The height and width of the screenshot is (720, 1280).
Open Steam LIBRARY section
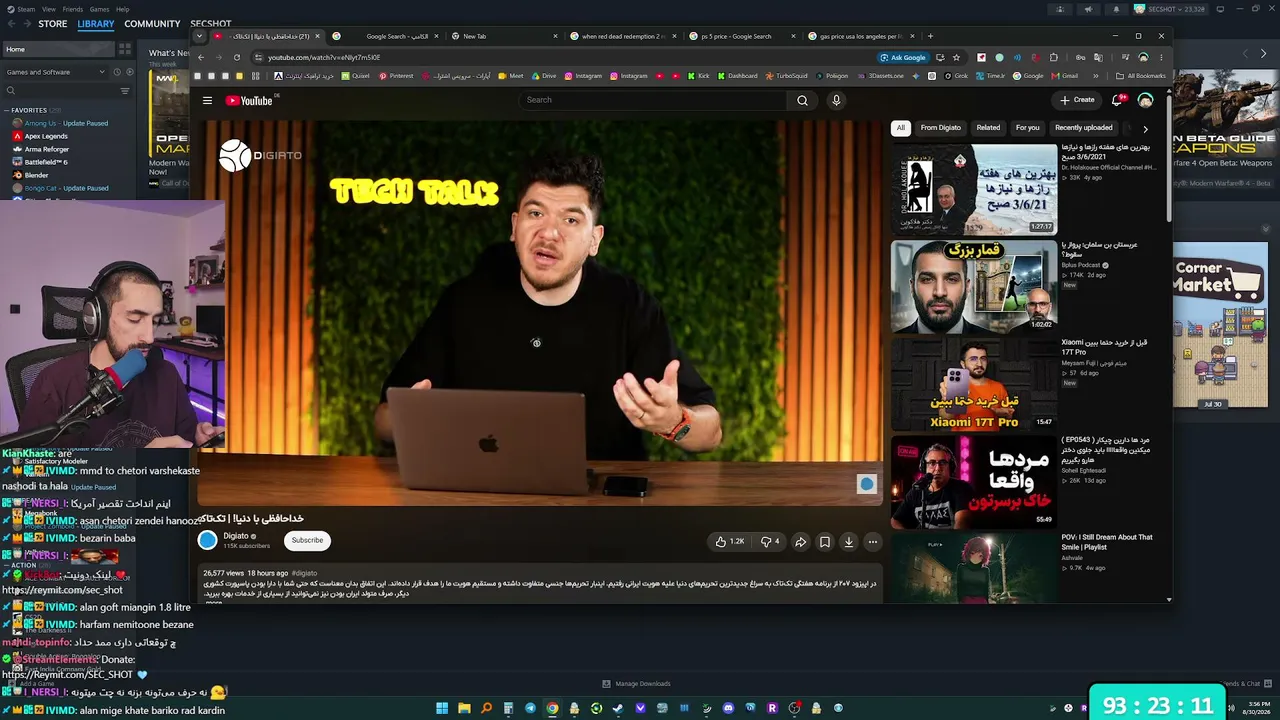96,24
